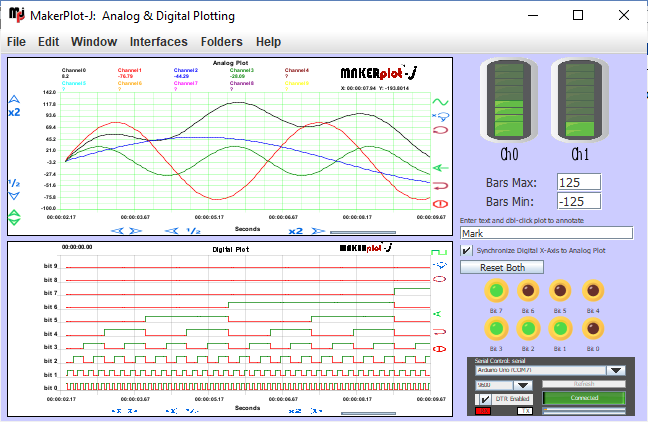This screenshot has height=422, width=648.
Task: Click the Ch0 bar meter
Action: point(509,100)
